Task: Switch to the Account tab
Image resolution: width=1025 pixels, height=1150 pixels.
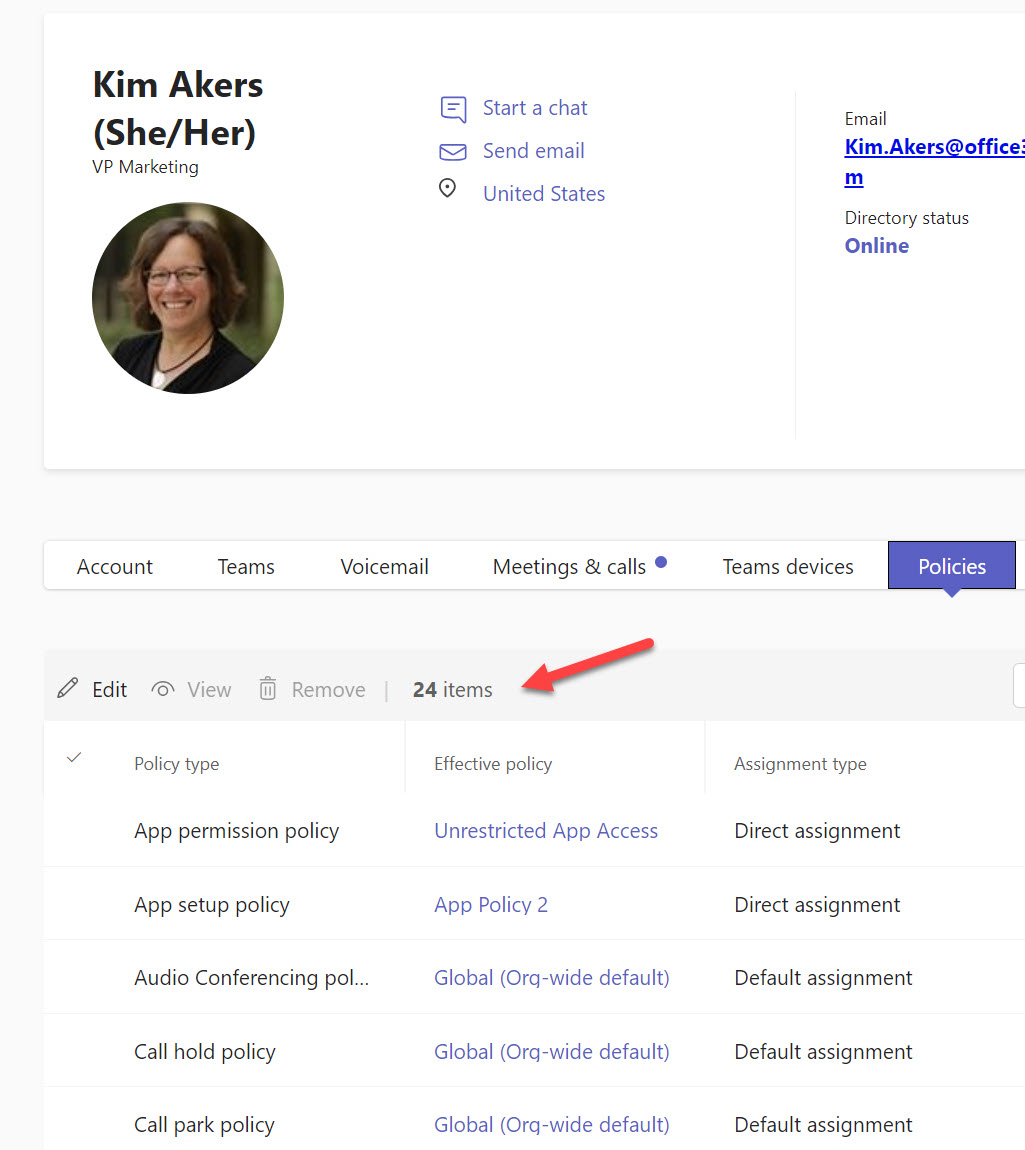Action: 114,566
